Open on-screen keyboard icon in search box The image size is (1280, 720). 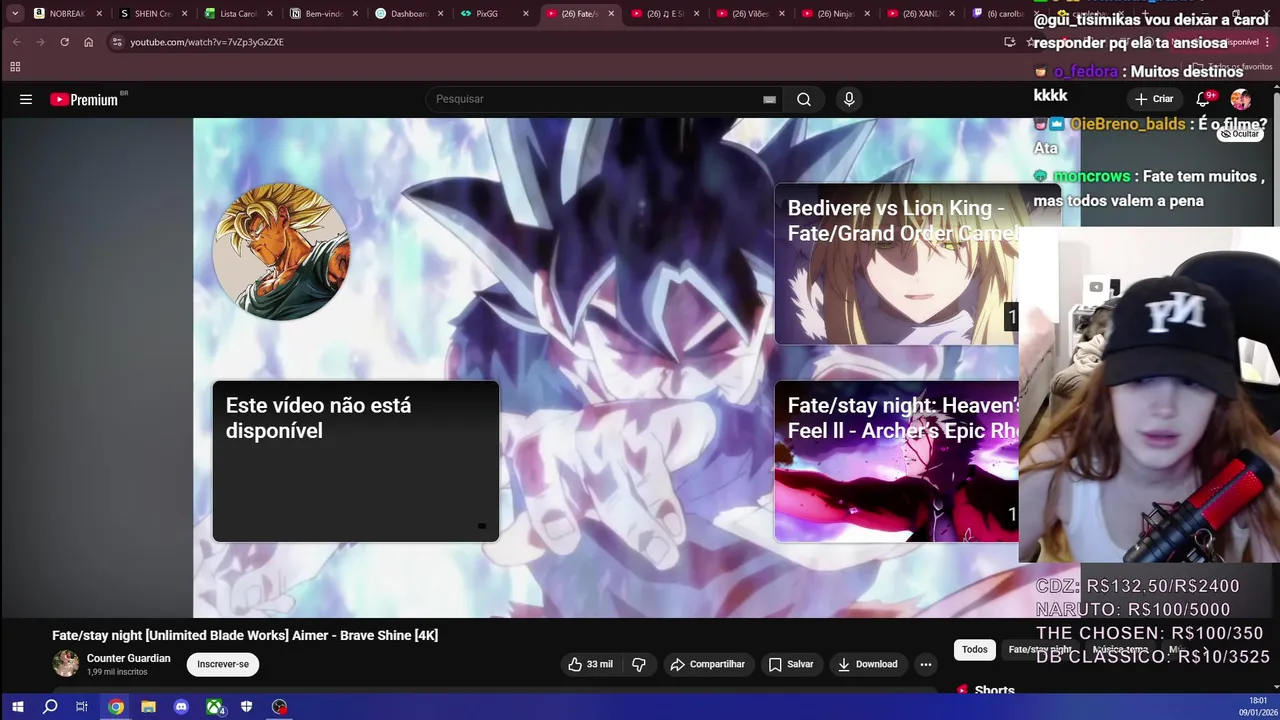(769, 99)
